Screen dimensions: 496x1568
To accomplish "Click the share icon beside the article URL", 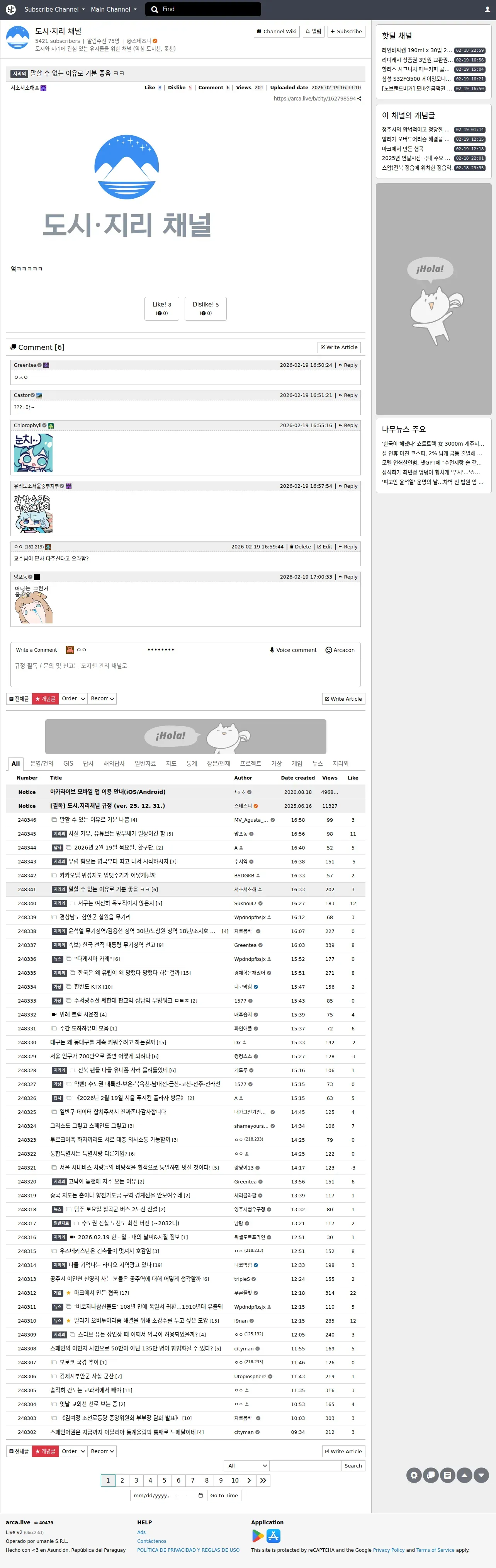I will pos(359,99).
